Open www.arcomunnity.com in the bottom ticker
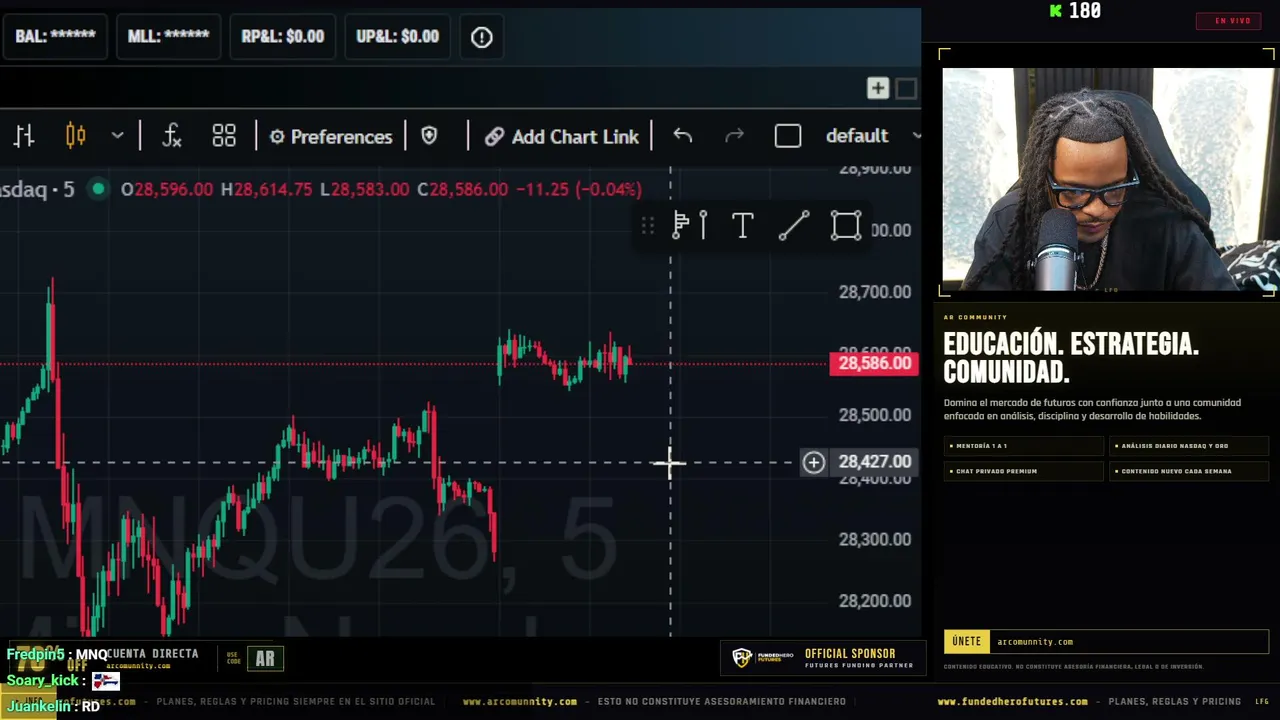 click(520, 702)
